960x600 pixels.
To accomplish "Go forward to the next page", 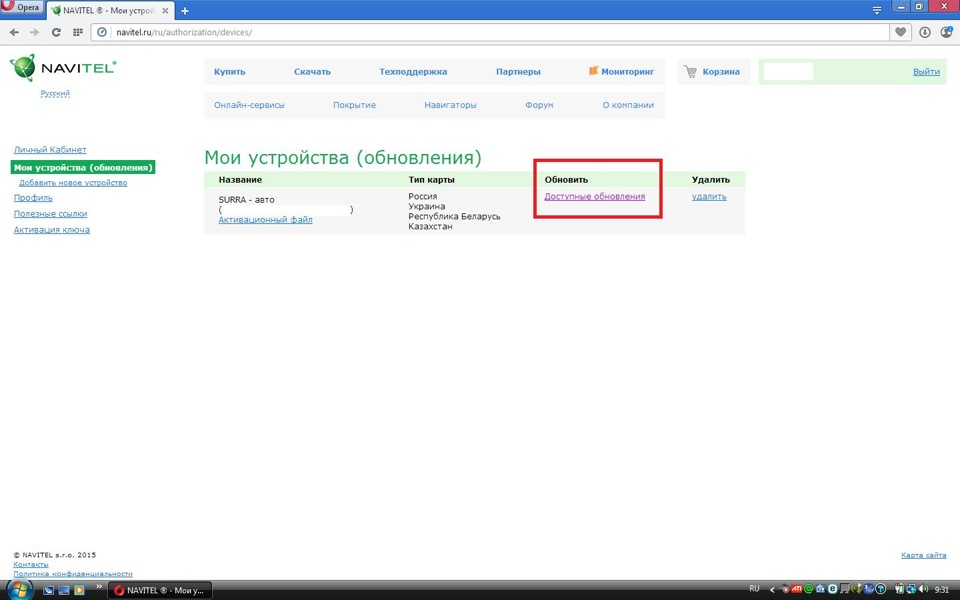I will pyautogui.click(x=34, y=32).
